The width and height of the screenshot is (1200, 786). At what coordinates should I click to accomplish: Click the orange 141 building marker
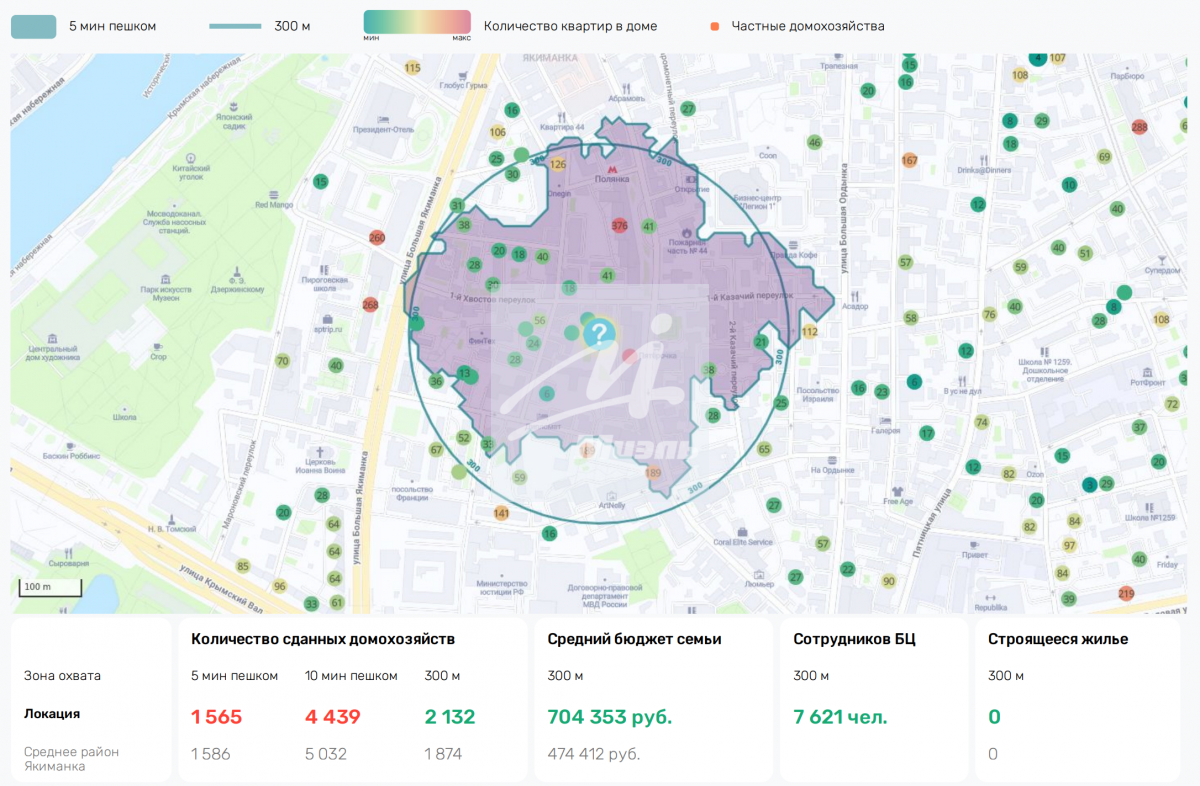pos(501,514)
